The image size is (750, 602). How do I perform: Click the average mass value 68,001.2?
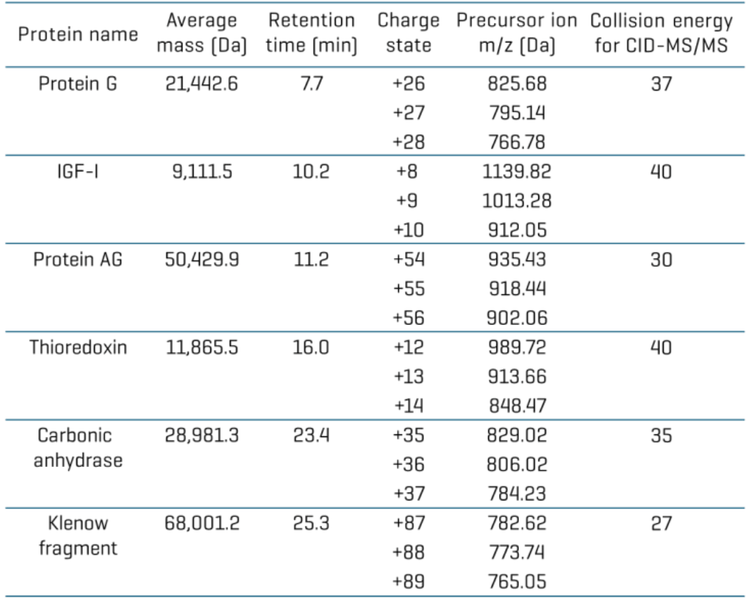(202, 523)
